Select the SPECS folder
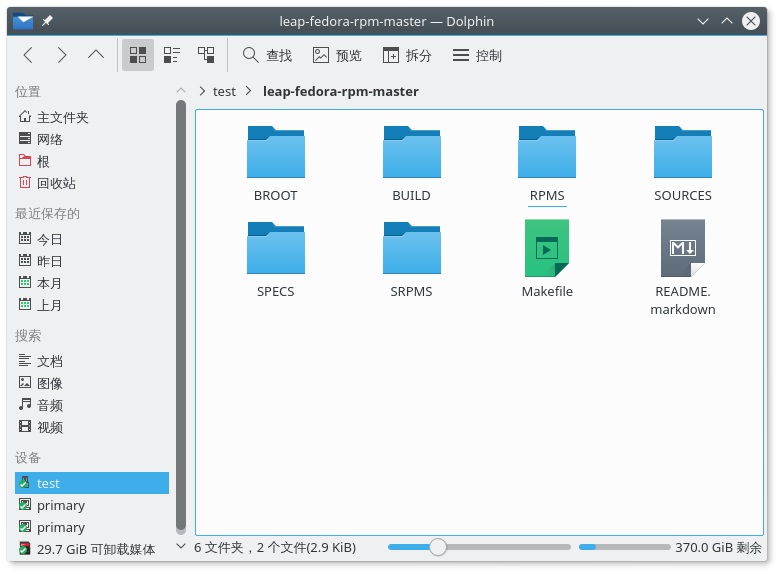780x574 pixels. 276,260
